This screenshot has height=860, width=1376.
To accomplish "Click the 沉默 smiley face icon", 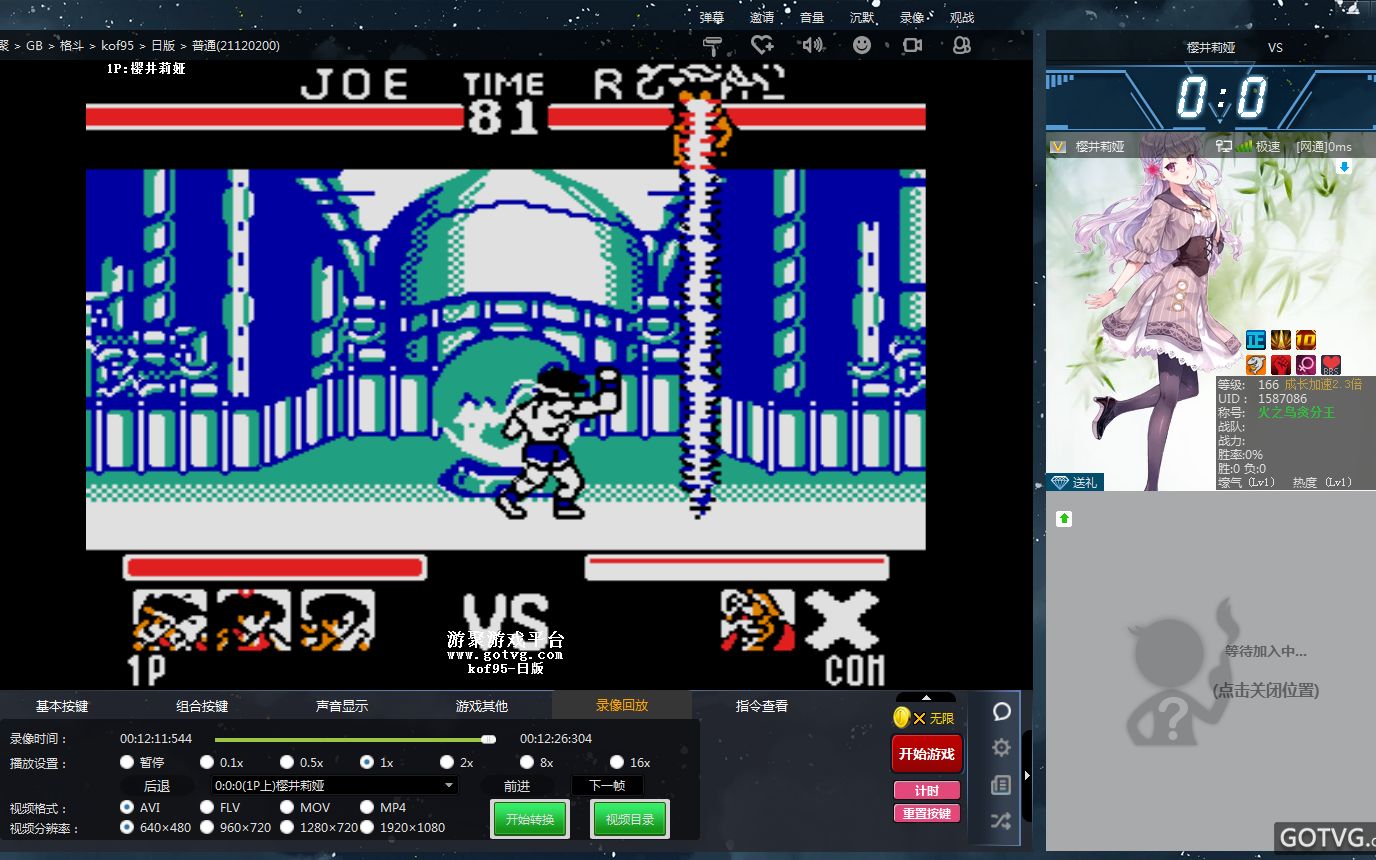I will coord(862,45).
